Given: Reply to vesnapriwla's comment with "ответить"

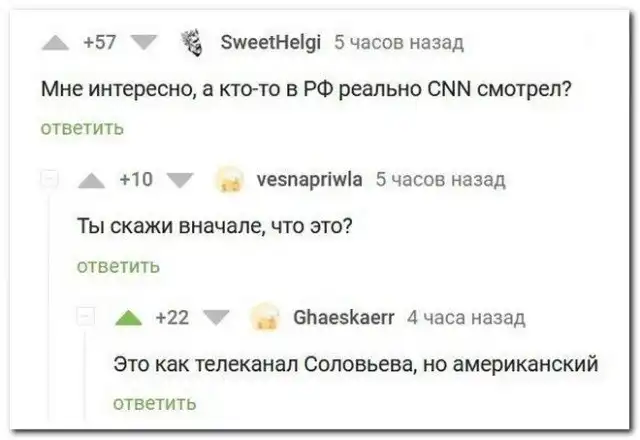Looking at the screenshot, I should [x=118, y=265].
